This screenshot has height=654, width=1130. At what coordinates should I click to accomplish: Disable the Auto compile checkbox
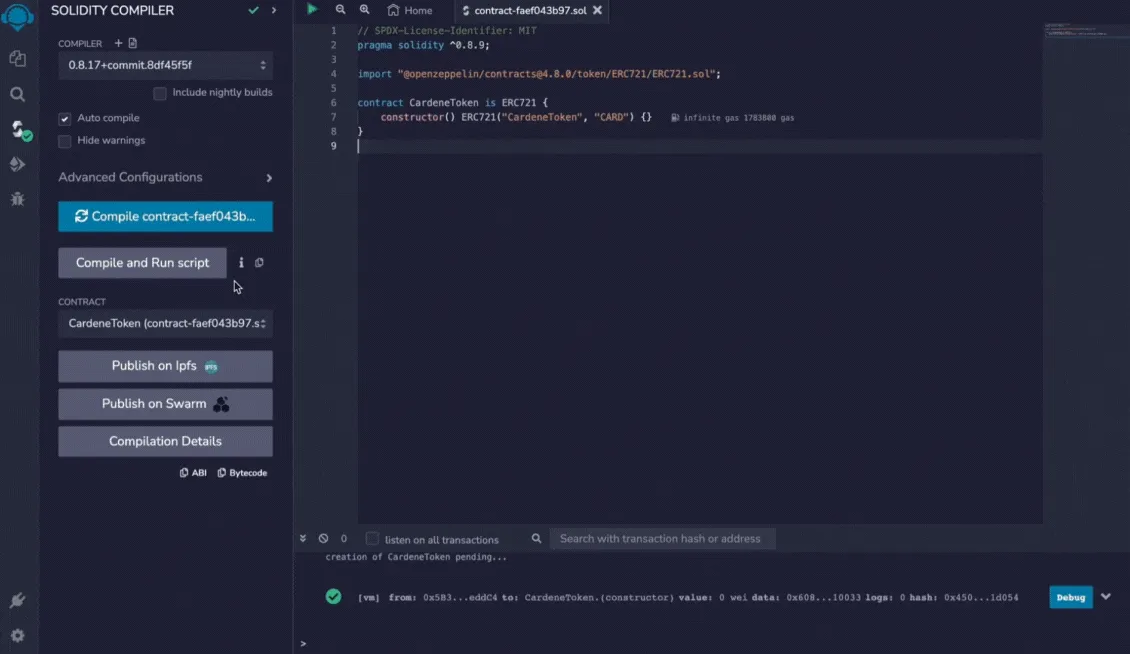[x=65, y=118]
